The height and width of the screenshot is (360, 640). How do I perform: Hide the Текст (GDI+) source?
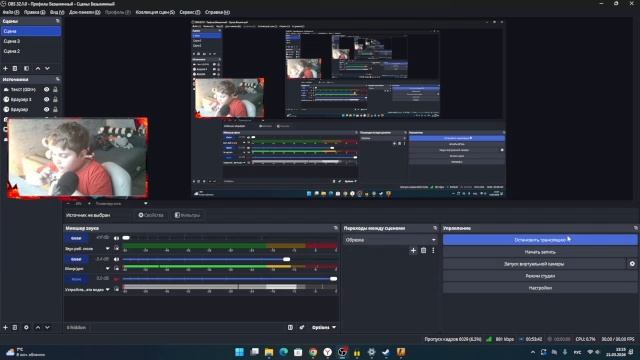(47, 89)
